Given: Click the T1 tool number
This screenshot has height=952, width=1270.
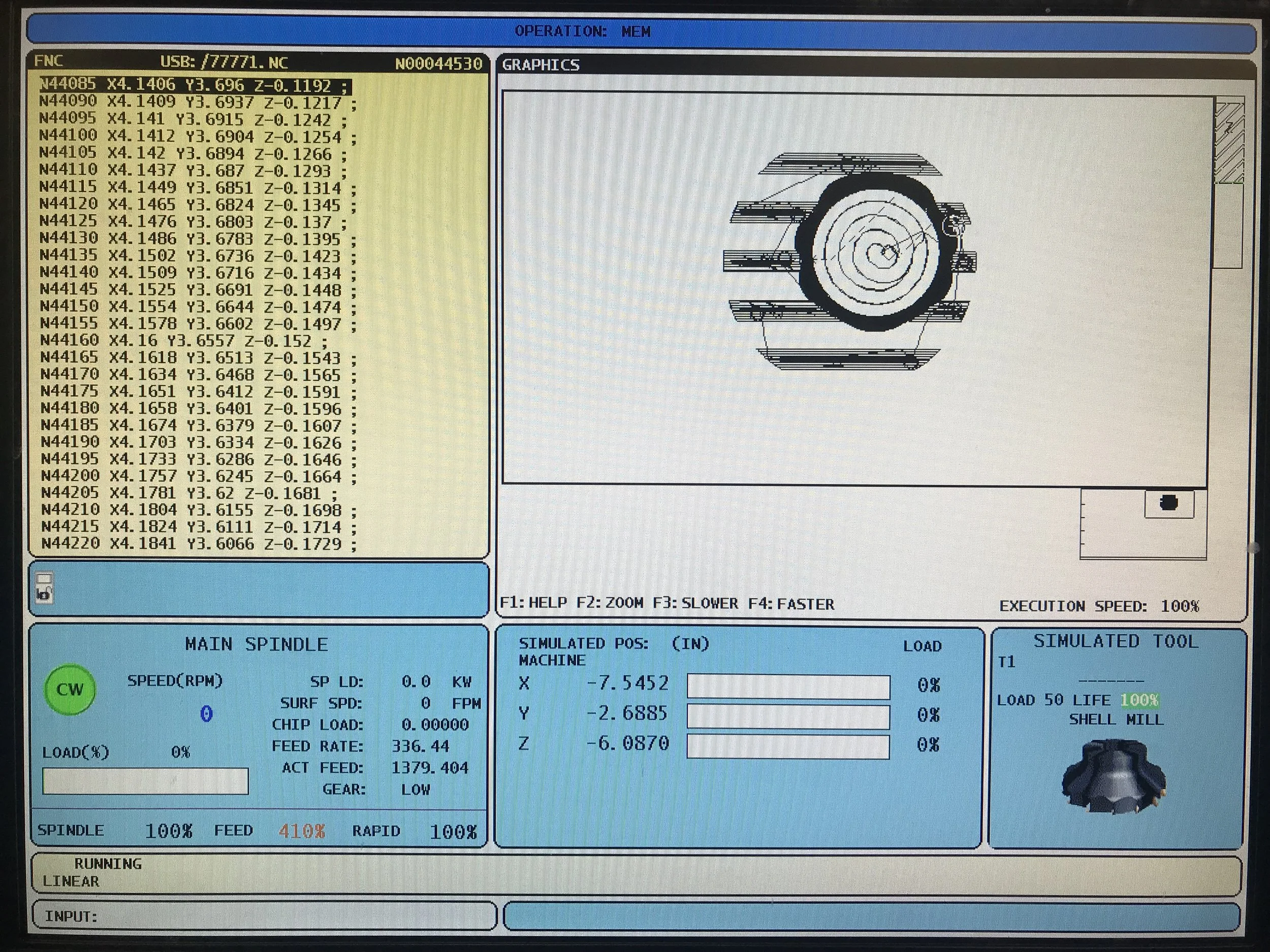Looking at the screenshot, I should (x=1006, y=662).
